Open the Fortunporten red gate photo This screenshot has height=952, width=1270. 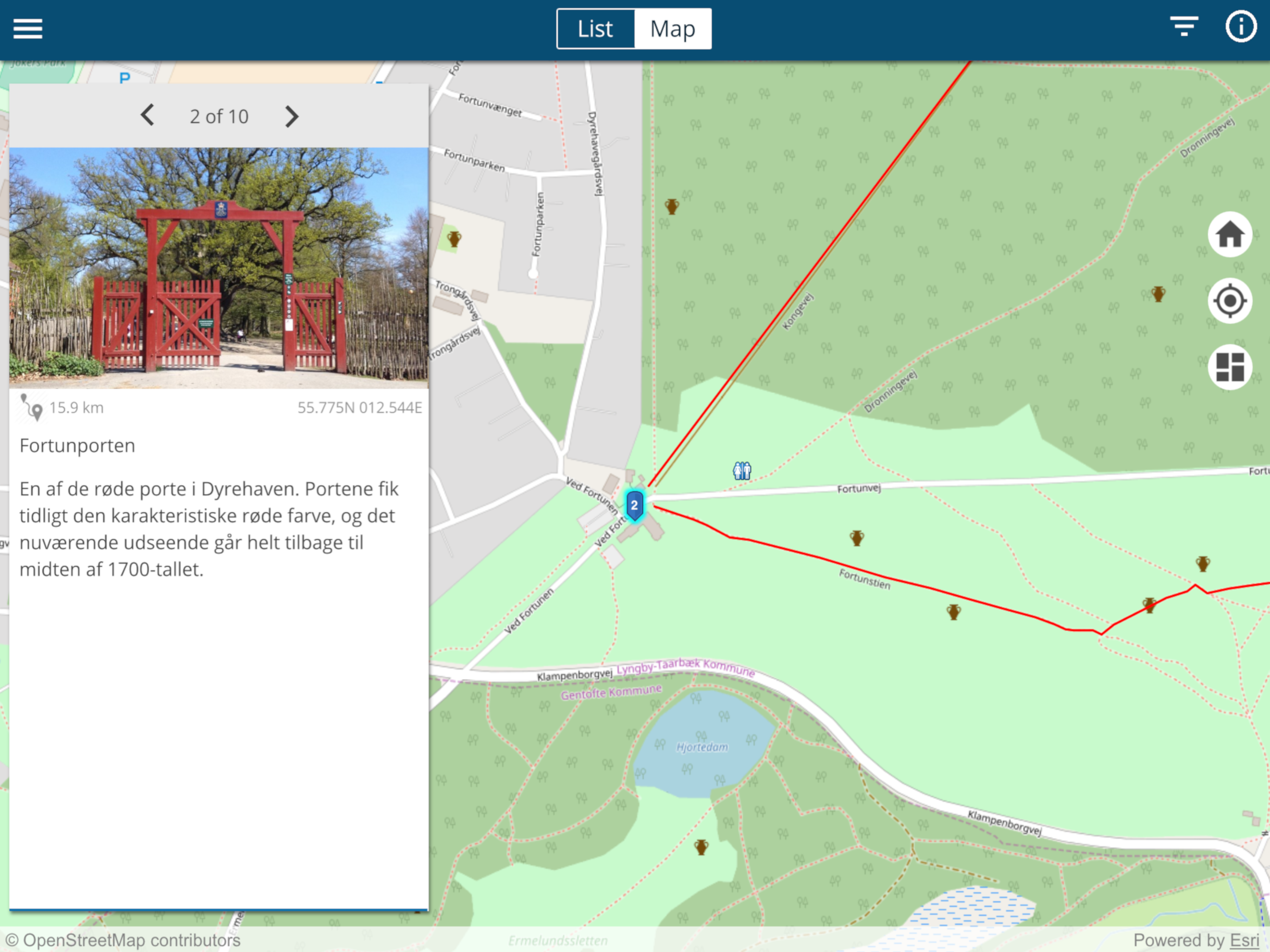(x=219, y=268)
